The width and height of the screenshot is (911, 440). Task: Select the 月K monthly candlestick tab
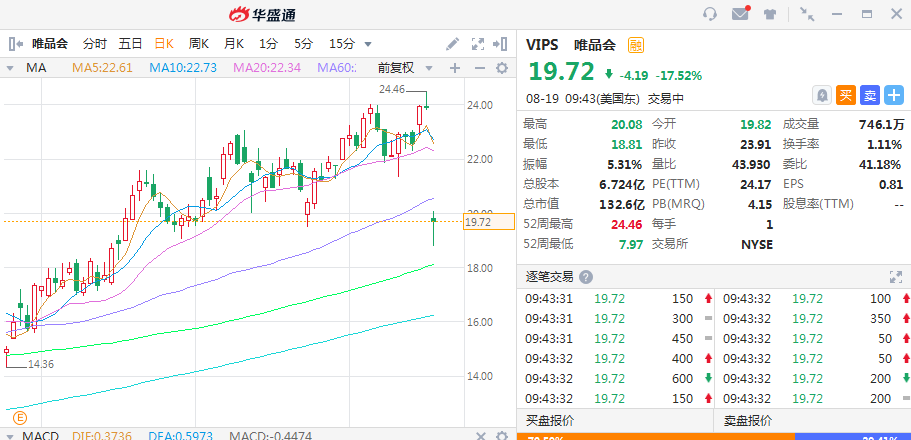(x=234, y=44)
